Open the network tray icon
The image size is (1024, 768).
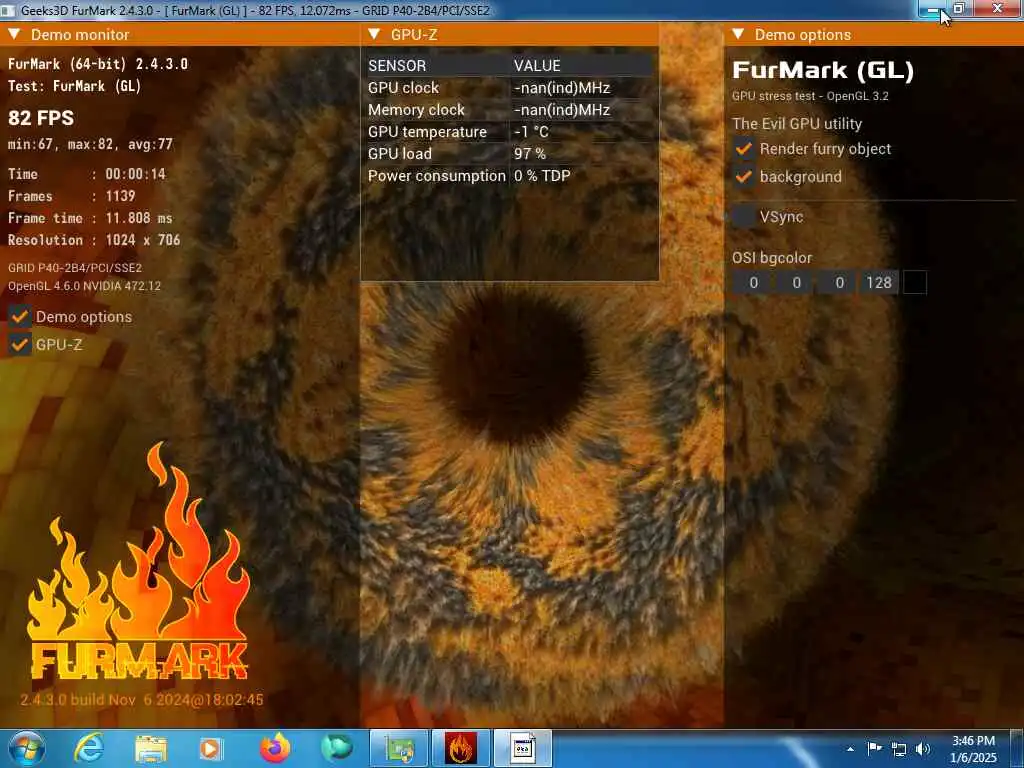point(899,749)
